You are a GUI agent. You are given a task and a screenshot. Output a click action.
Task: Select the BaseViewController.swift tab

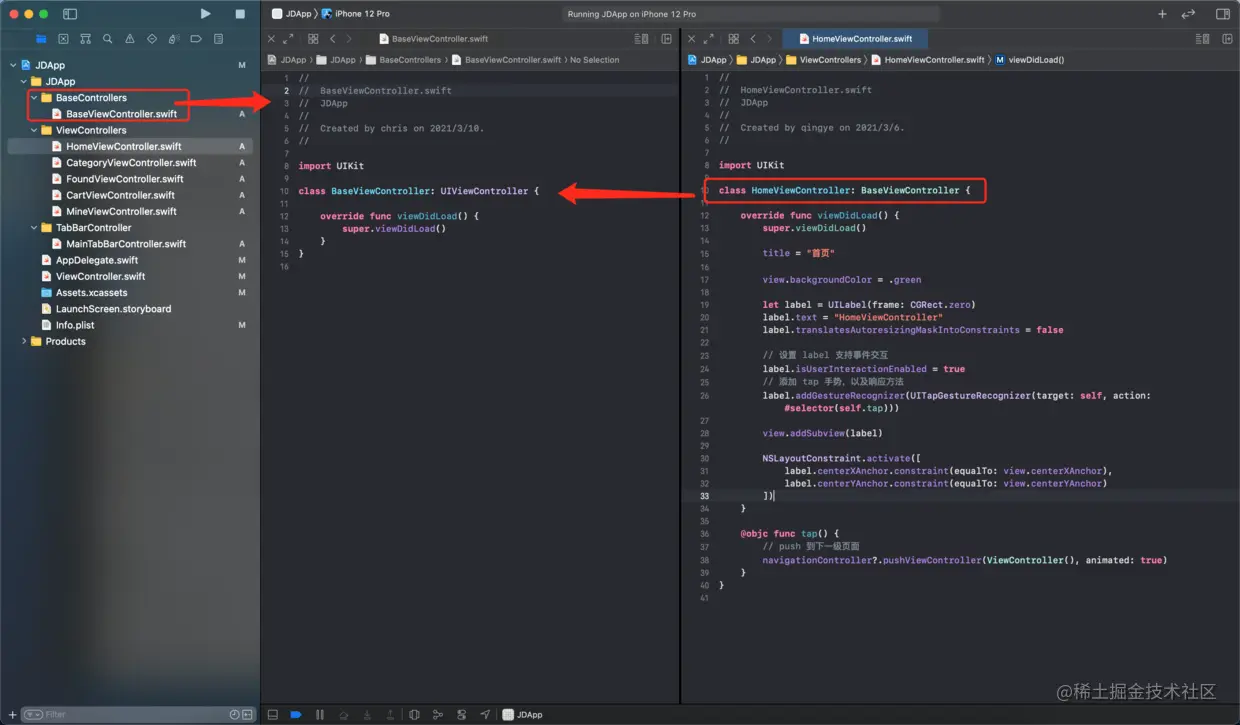pyautogui.click(x=434, y=39)
